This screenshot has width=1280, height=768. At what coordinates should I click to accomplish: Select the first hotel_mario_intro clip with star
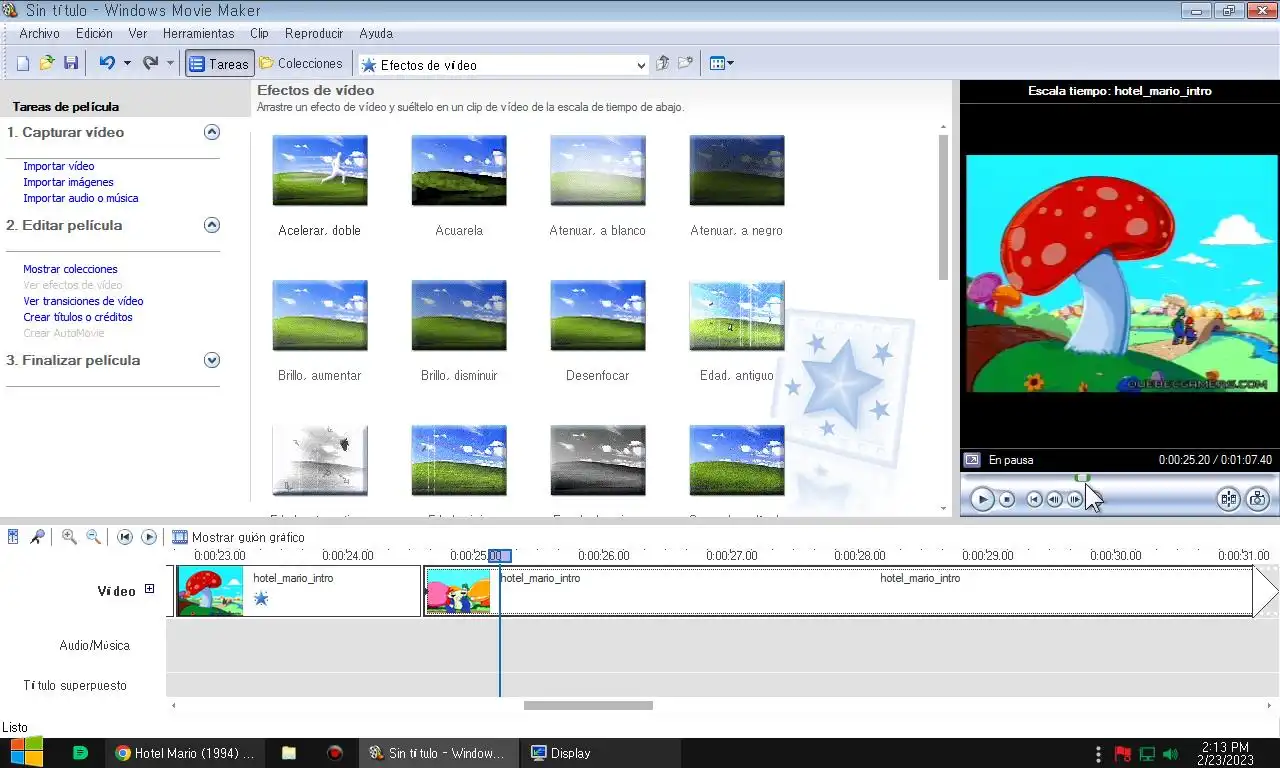(x=298, y=591)
